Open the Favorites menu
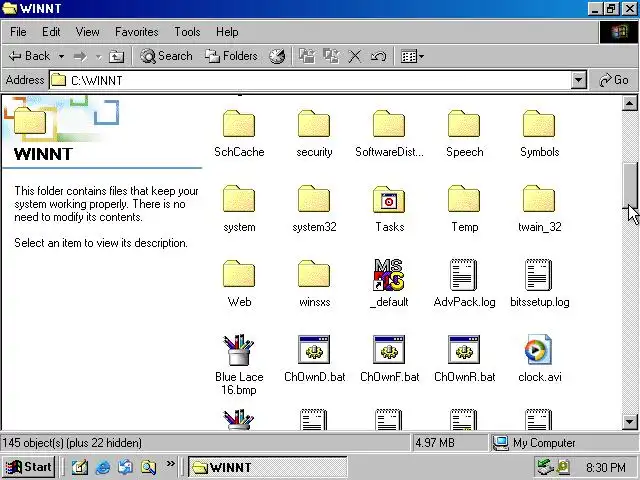The height and width of the screenshot is (480, 640). click(x=136, y=32)
